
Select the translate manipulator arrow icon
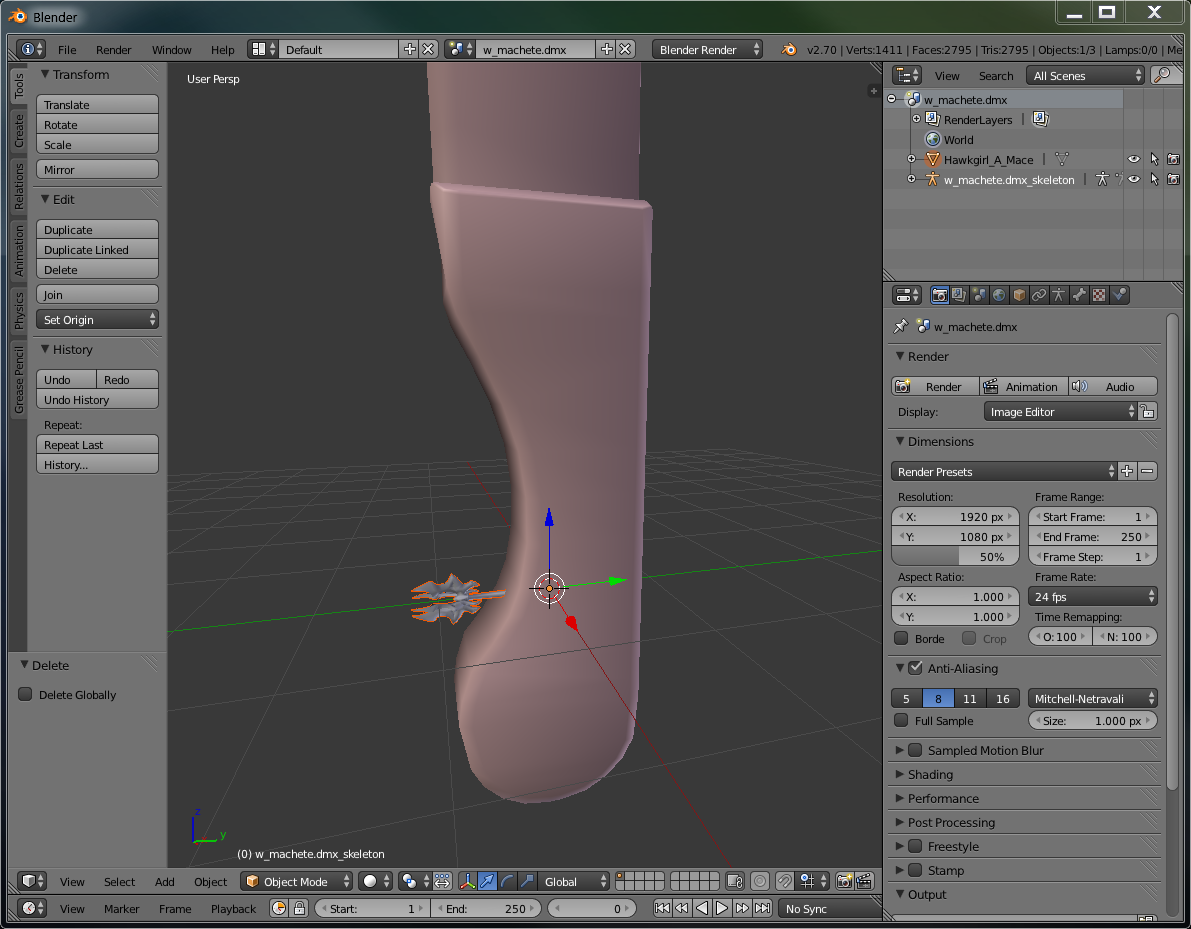[487, 881]
